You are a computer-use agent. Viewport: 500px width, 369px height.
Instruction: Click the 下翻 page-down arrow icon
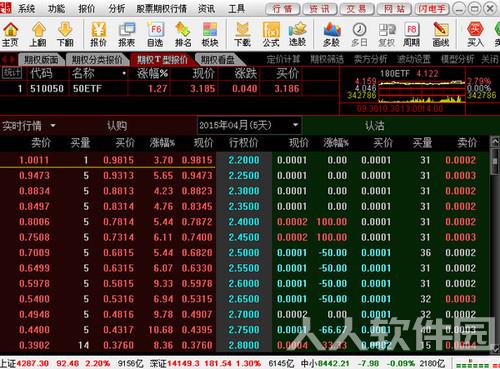(x=65, y=34)
